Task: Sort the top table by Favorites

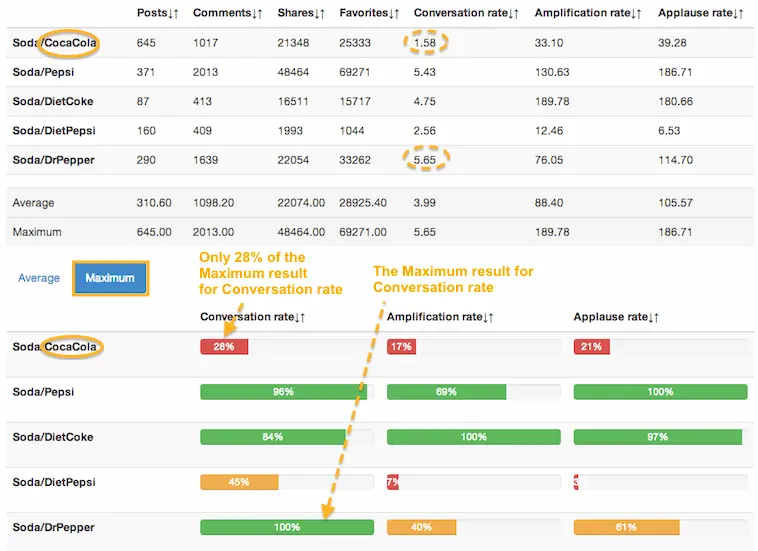Action: click(x=370, y=13)
